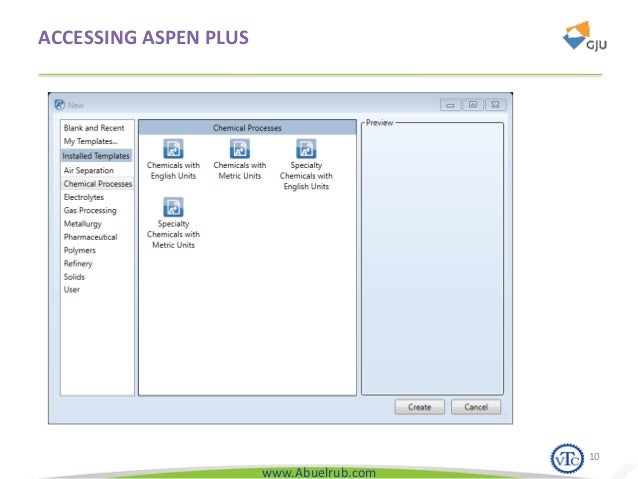Minimize the New dialog window
This screenshot has width=638, height=479.
450,105
